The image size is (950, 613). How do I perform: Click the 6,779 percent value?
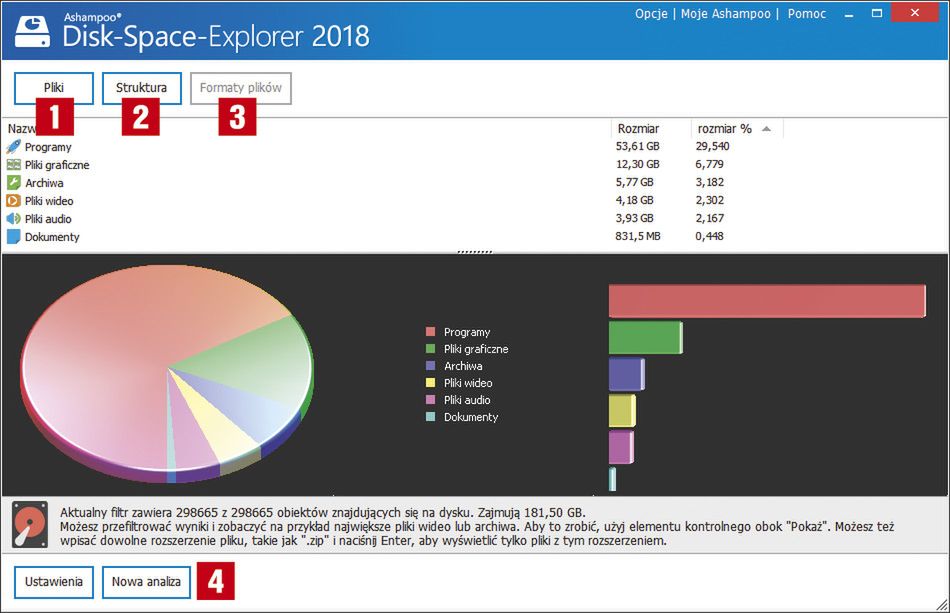coord(709,164)
